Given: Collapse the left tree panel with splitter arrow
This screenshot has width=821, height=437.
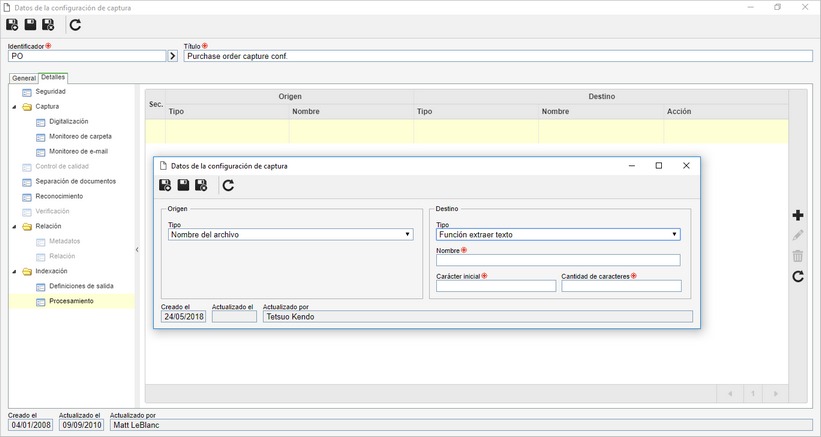Looking at the screenshot, I should pos(137,250).
